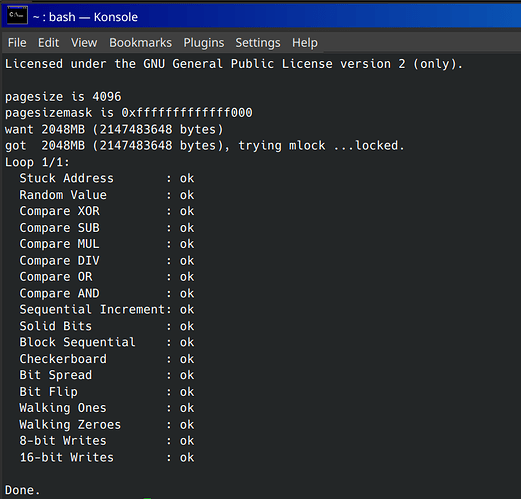Click the 'pagesizemask' hex value line

tap(129, 113)
